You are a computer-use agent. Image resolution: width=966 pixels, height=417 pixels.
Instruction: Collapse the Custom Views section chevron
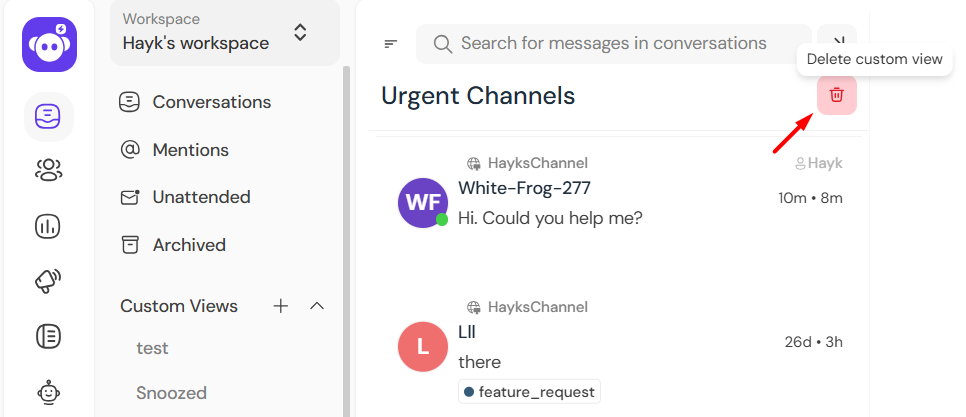[317, 306]
